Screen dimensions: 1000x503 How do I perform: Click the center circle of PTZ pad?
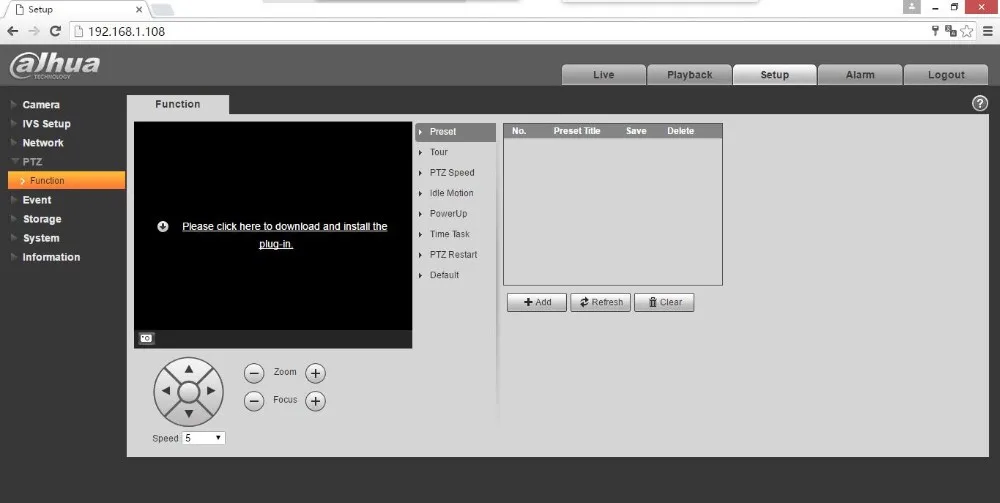click(189, 392)
